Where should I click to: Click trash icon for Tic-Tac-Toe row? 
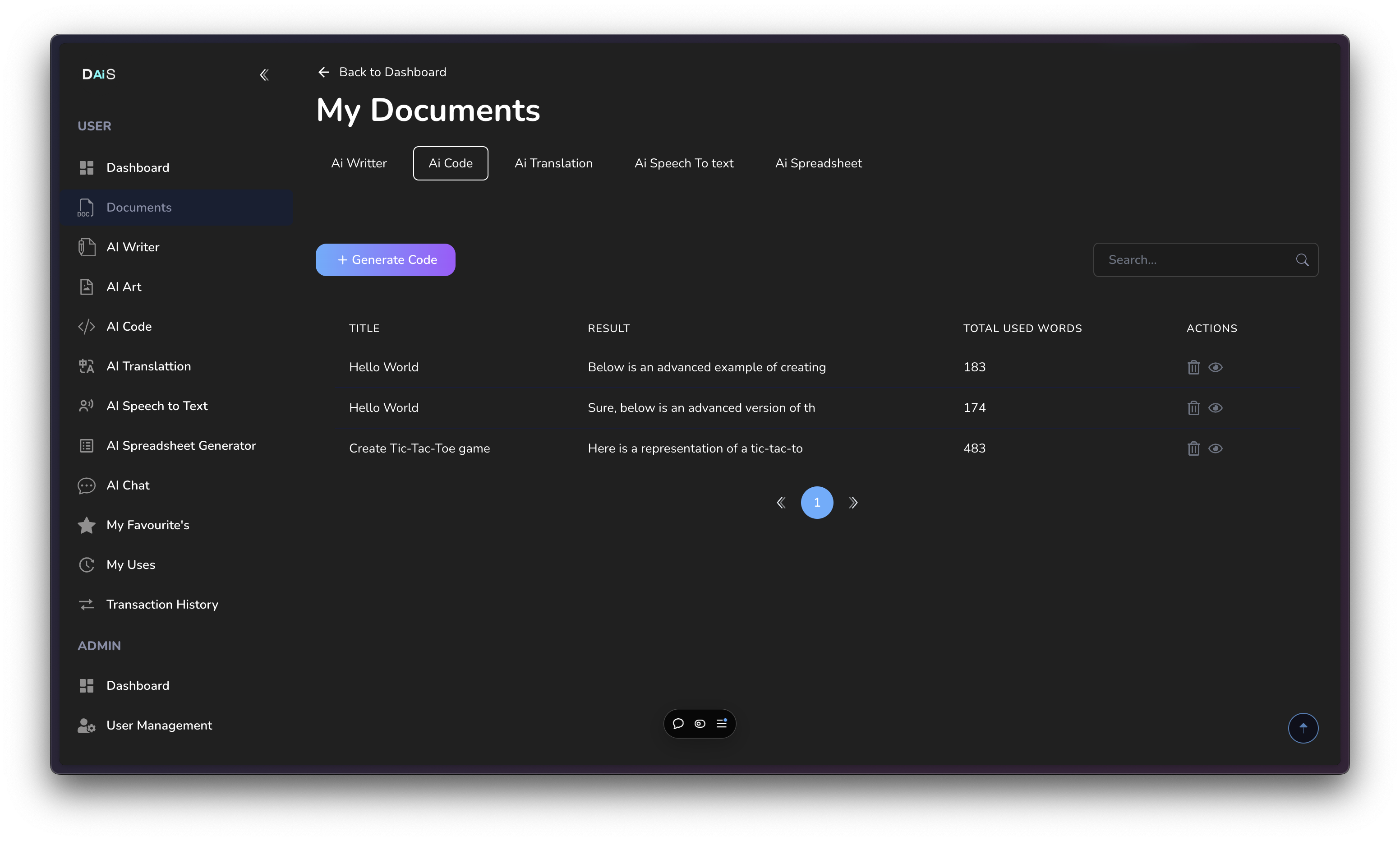click(x=1193, y=448)
